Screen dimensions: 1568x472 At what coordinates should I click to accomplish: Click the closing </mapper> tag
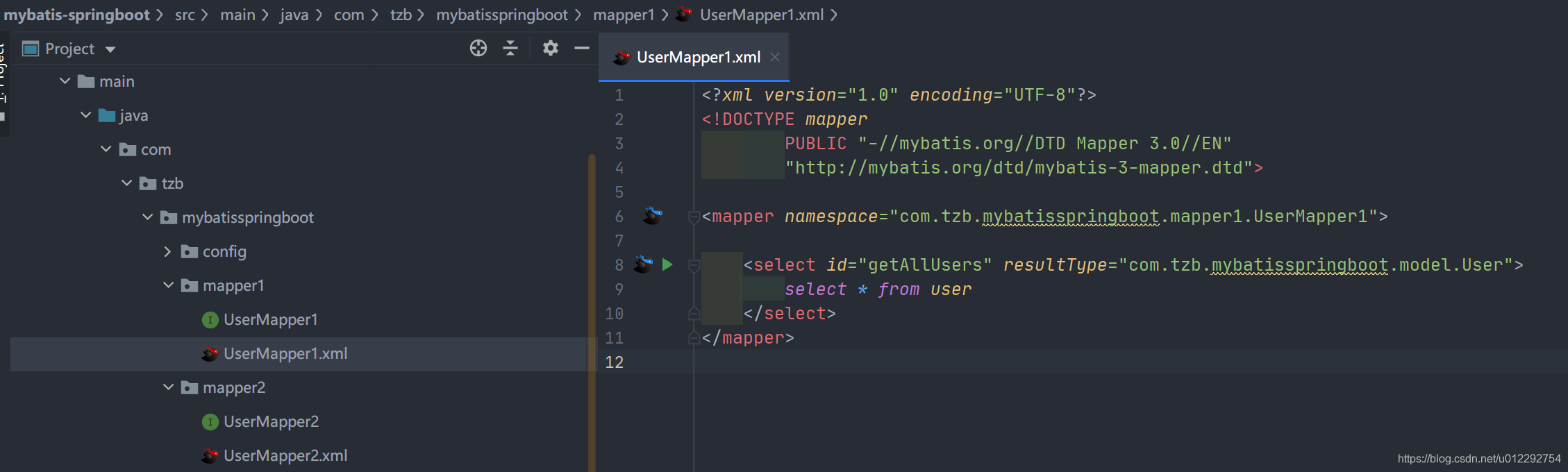click(748, 337)
